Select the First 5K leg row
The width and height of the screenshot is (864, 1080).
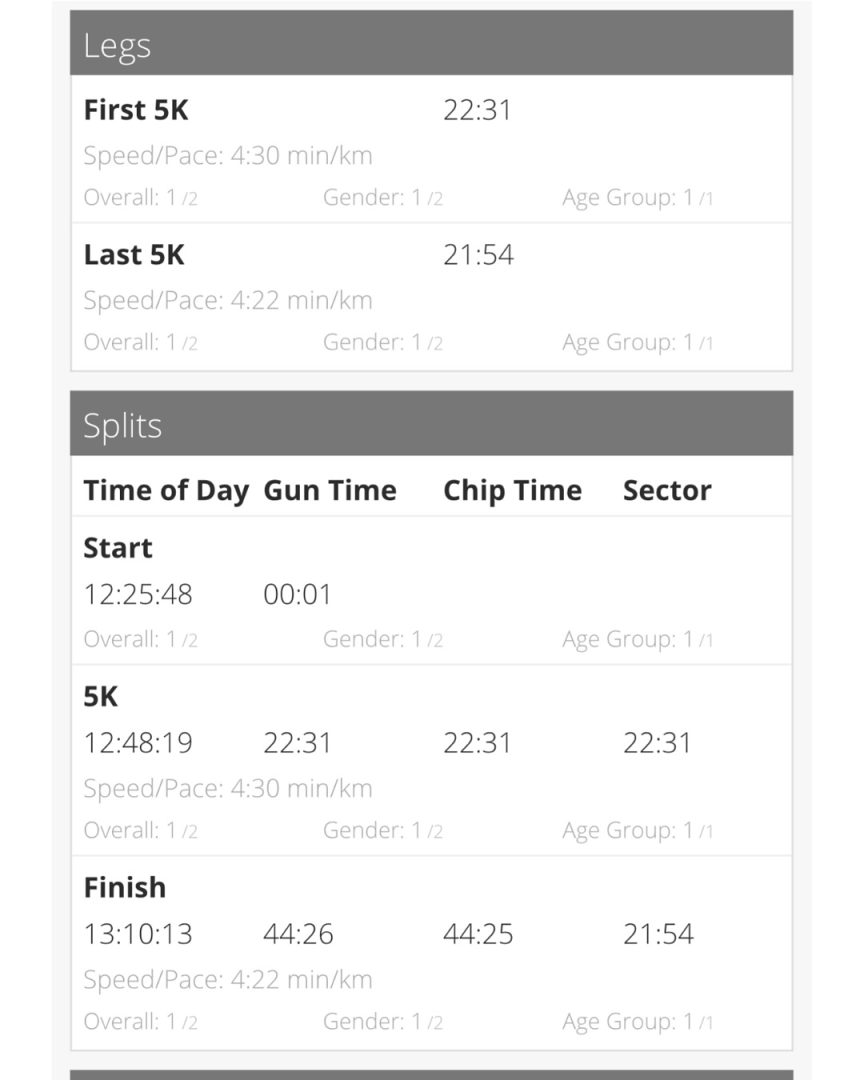point(431,149)
